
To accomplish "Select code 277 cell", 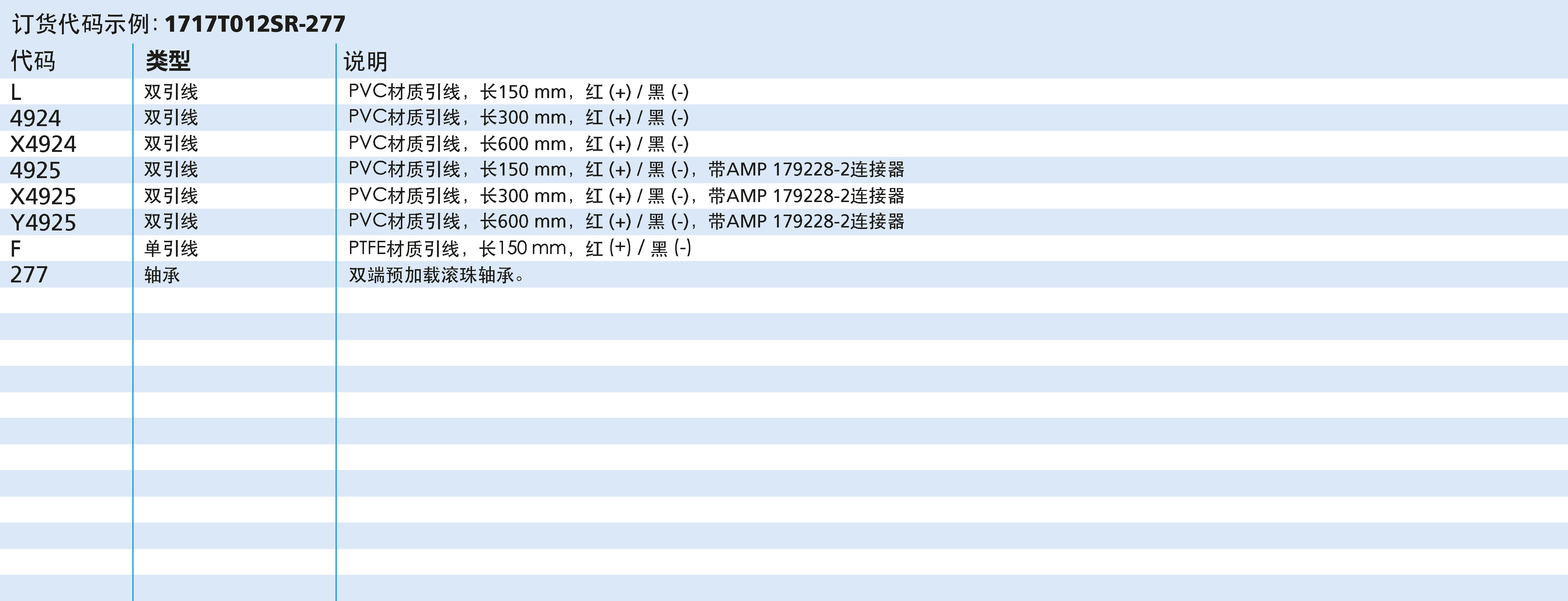I will tap(29, 275).
